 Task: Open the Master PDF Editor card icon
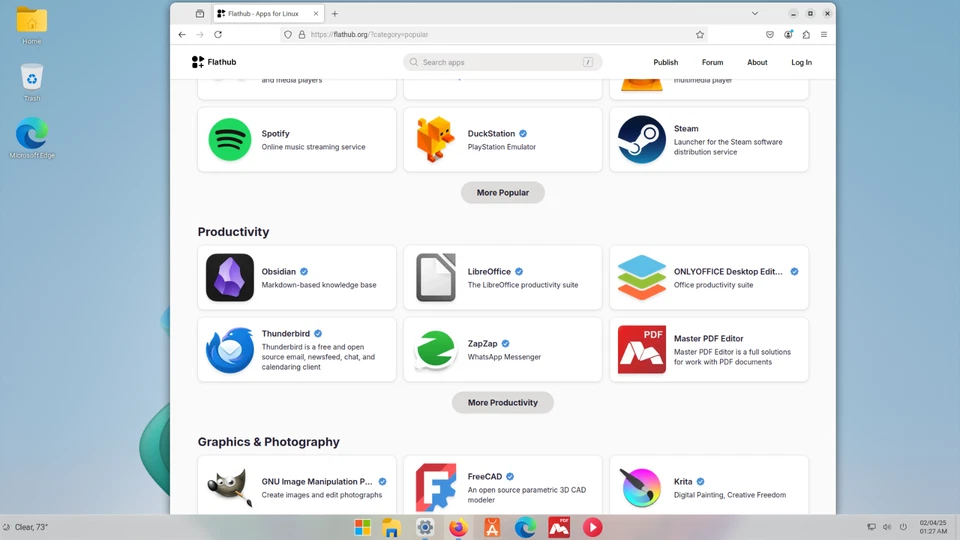tap(642, 350)
